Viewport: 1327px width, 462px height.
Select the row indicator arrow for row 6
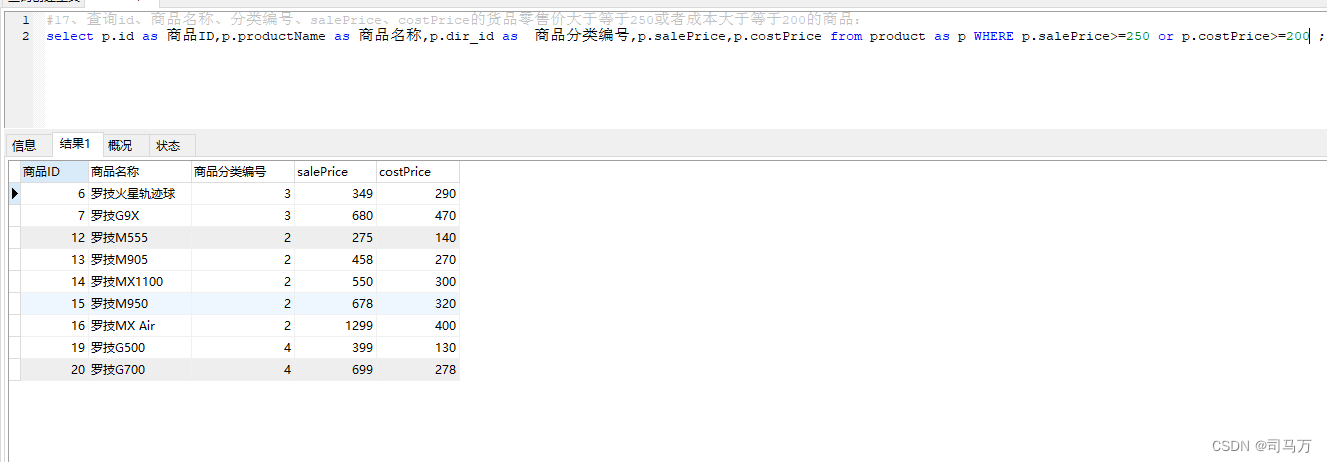14,193
